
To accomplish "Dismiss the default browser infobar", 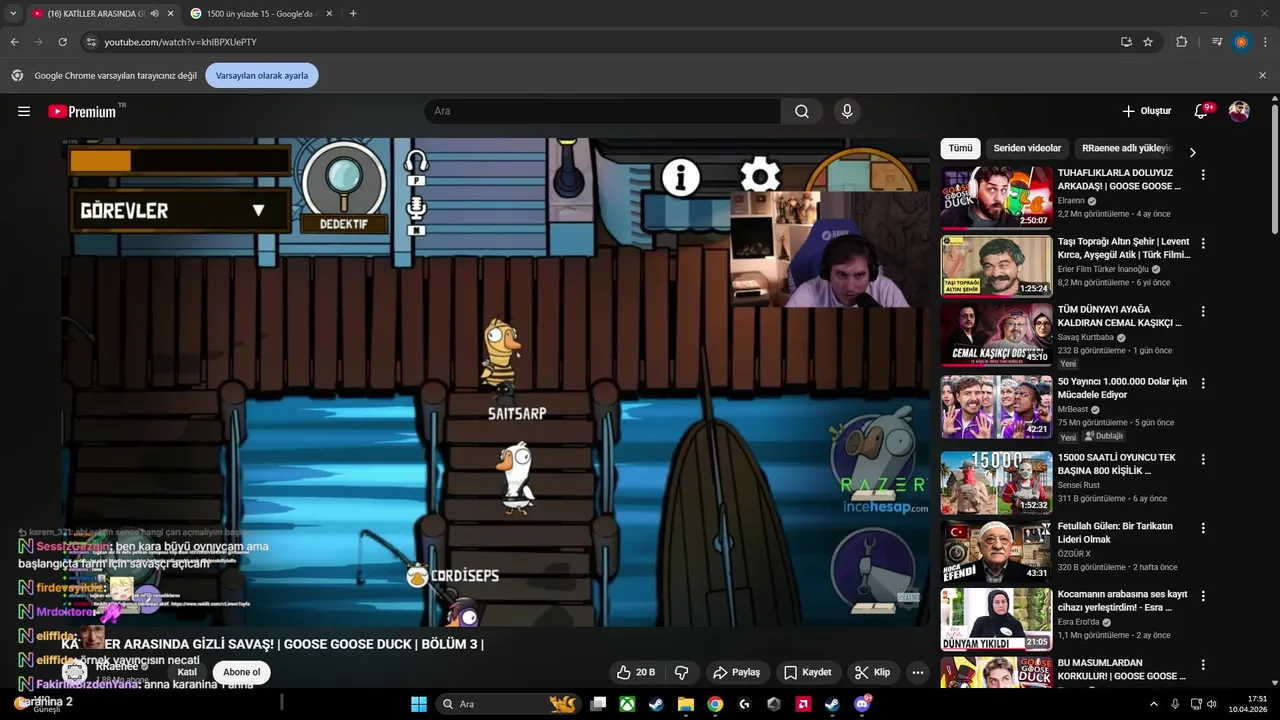I will click(x=1262, y=75).
